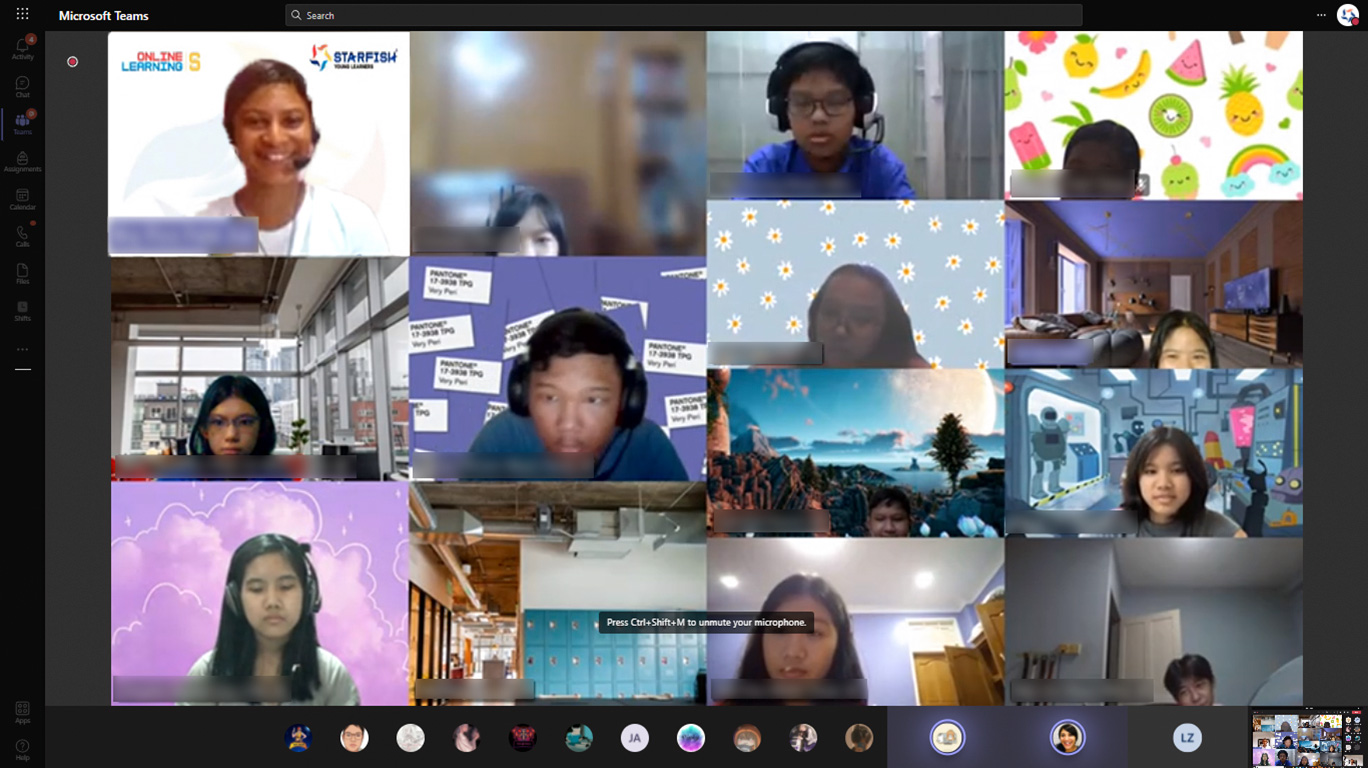Viewport: 1368px width, 768px height.
Task: Select the fruit-pattern background video tile
Action: (x=1154, y=115)
